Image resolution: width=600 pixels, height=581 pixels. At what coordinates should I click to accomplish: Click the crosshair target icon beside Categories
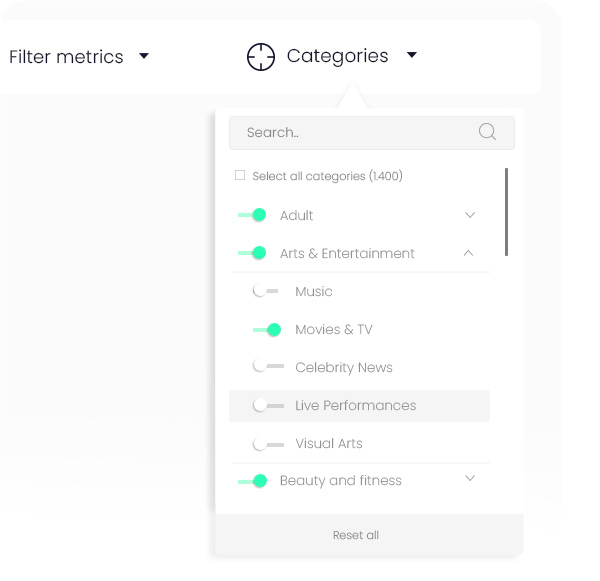[261, 57]
